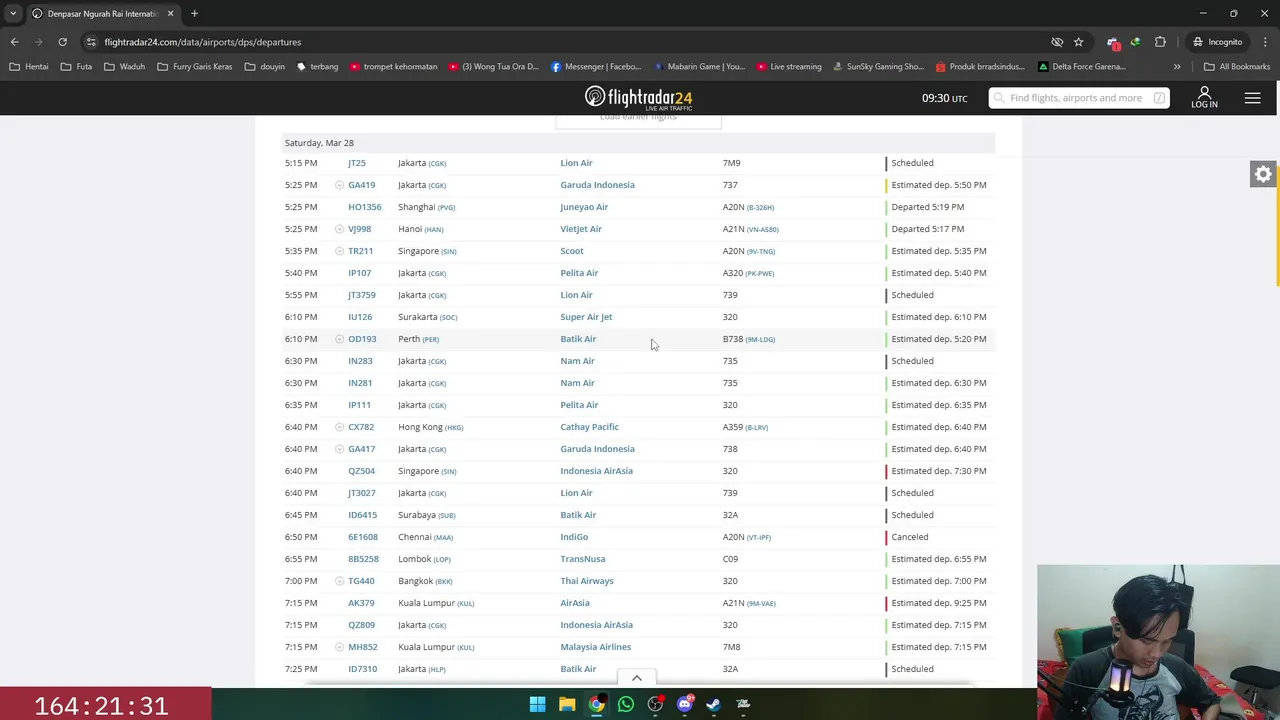Viewport: 1280px width, 720px height.
Task: Open All Bookmarks folder
Action: pyautogui.click(x=1237, y=67)
